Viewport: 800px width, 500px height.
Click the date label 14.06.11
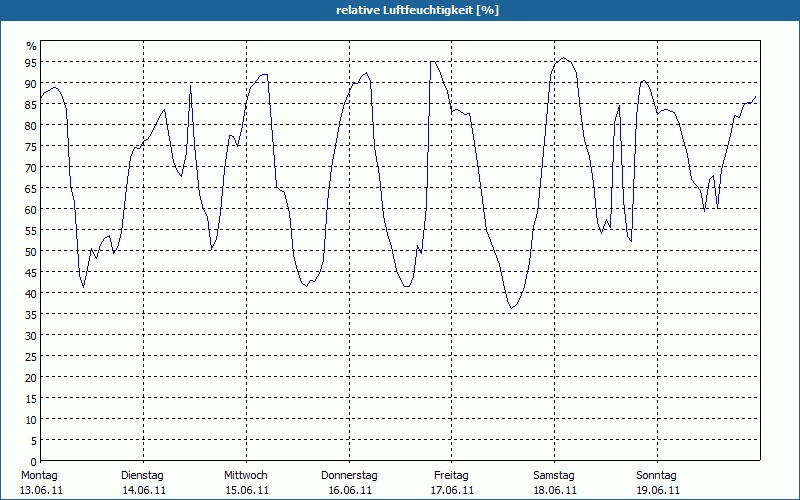[143, 490]
